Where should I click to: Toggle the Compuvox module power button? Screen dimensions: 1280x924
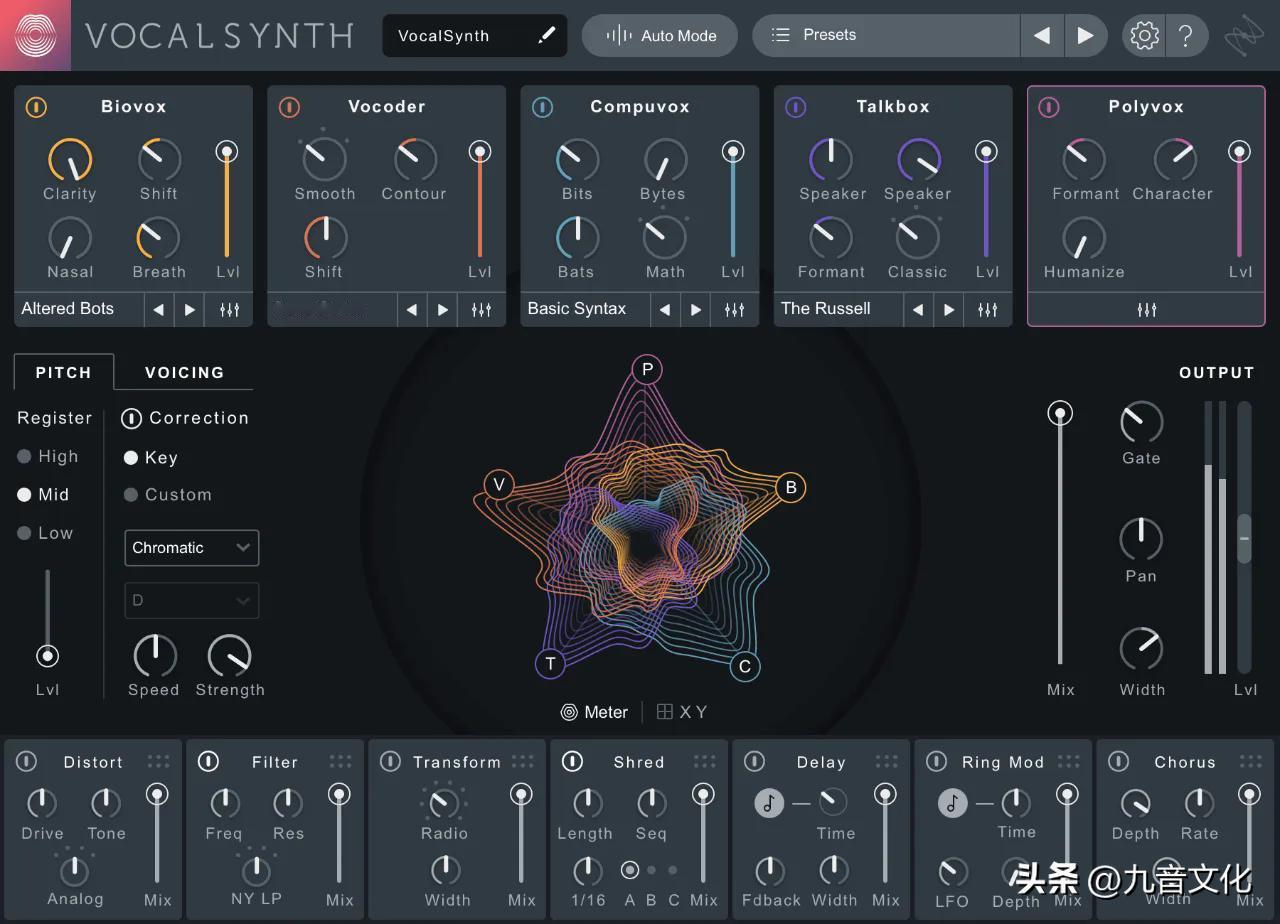tap(542, 107)
